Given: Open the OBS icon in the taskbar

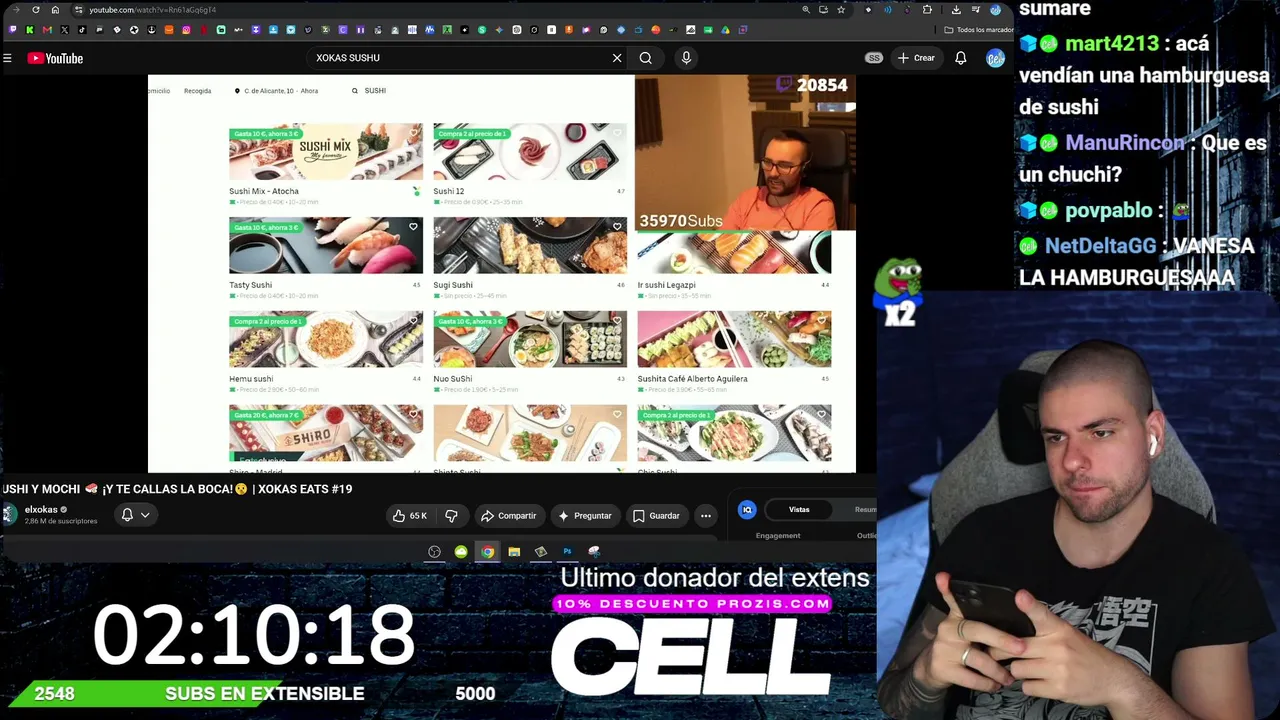Looking at the screenshot, I should click(x=434, y=552).
